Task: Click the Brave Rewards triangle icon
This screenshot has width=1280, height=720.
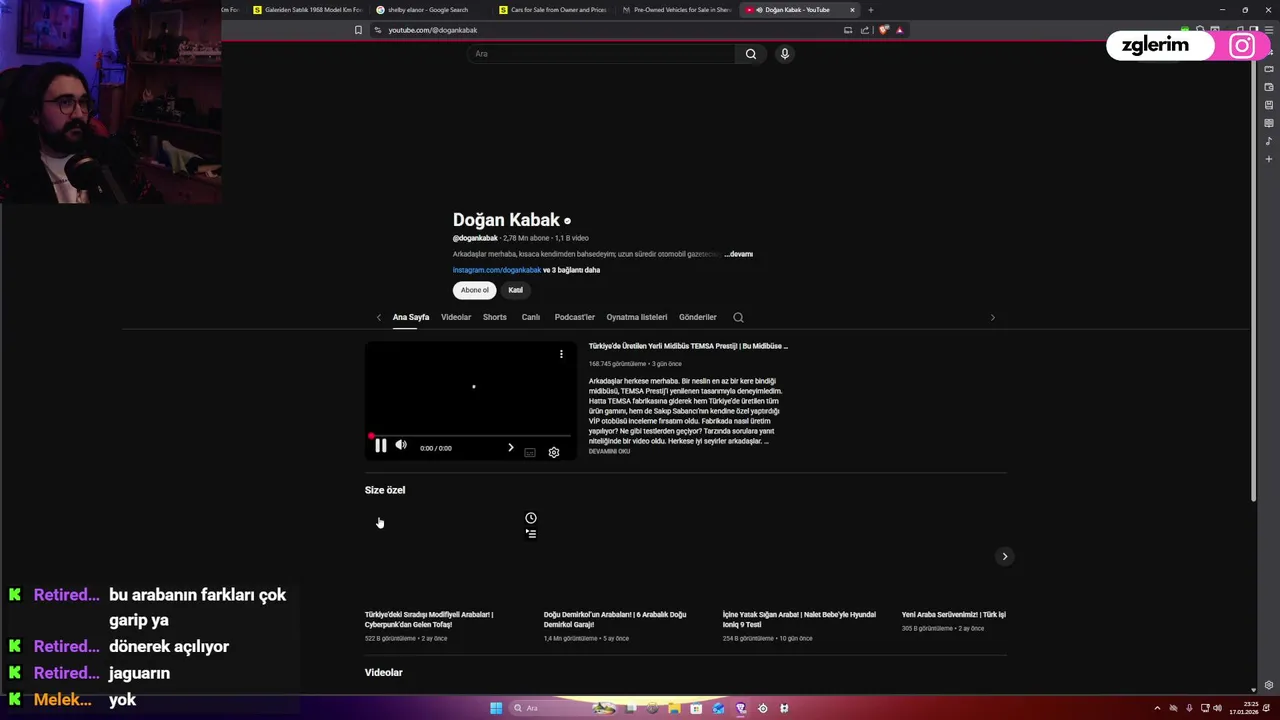Action: click(x=899, y=30)
